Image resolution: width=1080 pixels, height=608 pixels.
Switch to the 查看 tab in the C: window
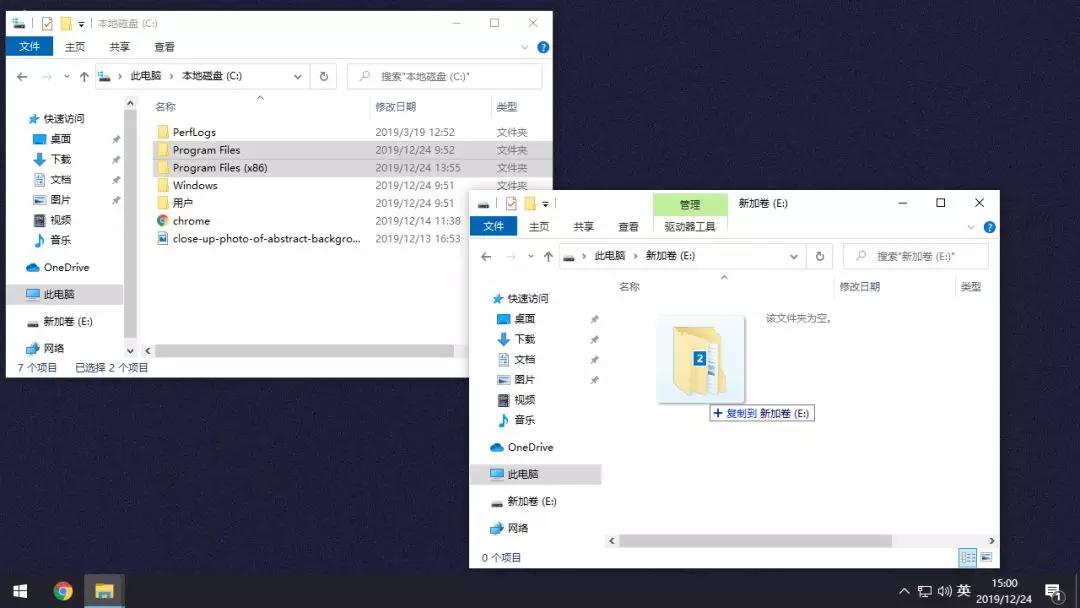click(163, 47)
